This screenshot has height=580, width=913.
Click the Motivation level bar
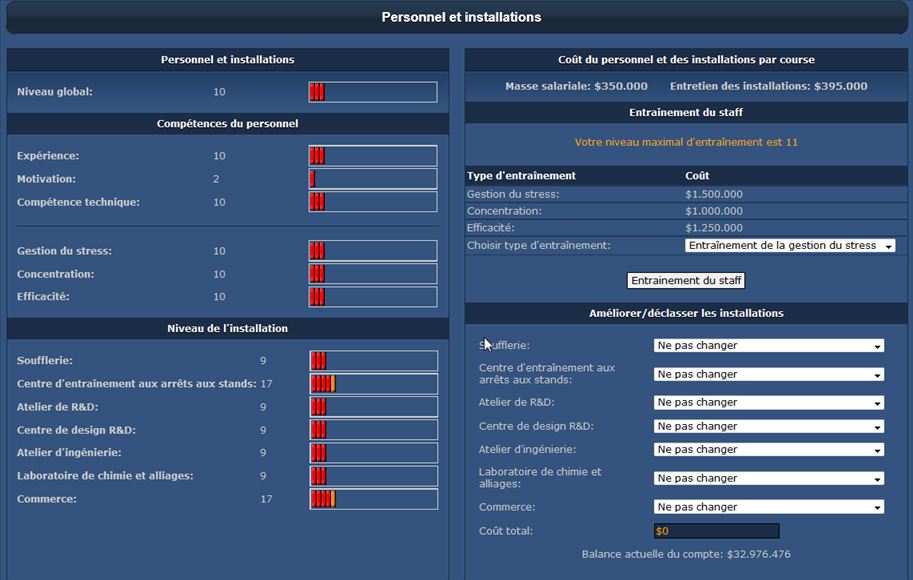(x=373, y=179)
